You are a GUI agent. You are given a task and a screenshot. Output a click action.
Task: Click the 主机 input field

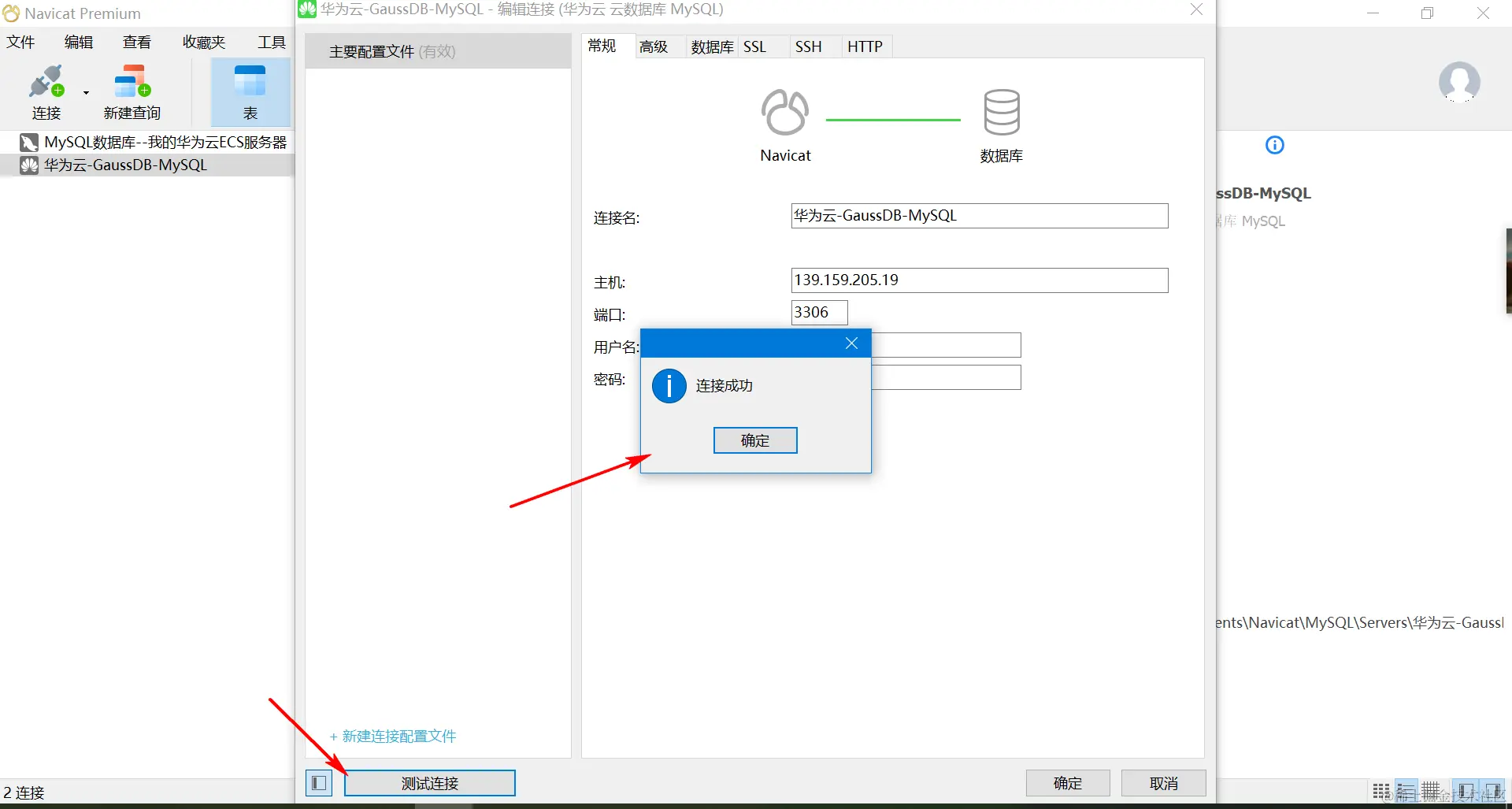coord(979,280)
